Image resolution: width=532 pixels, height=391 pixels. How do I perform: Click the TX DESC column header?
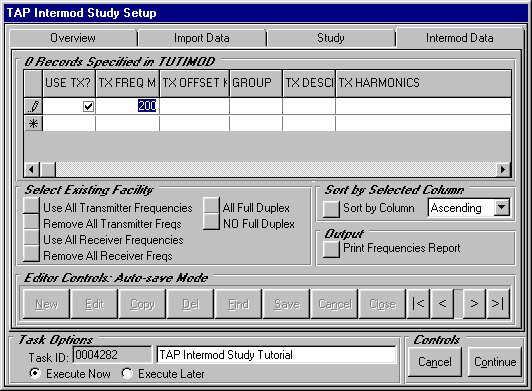pyautogui.click(x=309, y=83)
